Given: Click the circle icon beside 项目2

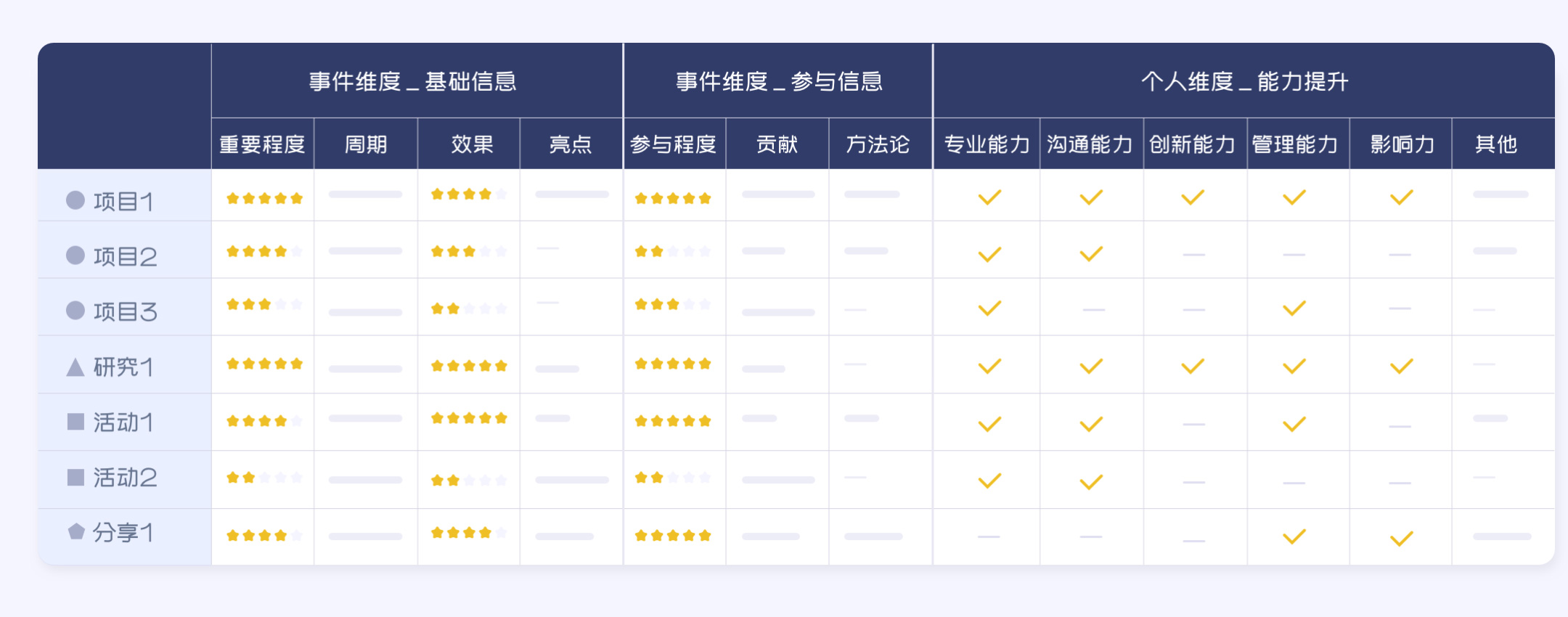Looking at the screenshot, I should (75, 256).
